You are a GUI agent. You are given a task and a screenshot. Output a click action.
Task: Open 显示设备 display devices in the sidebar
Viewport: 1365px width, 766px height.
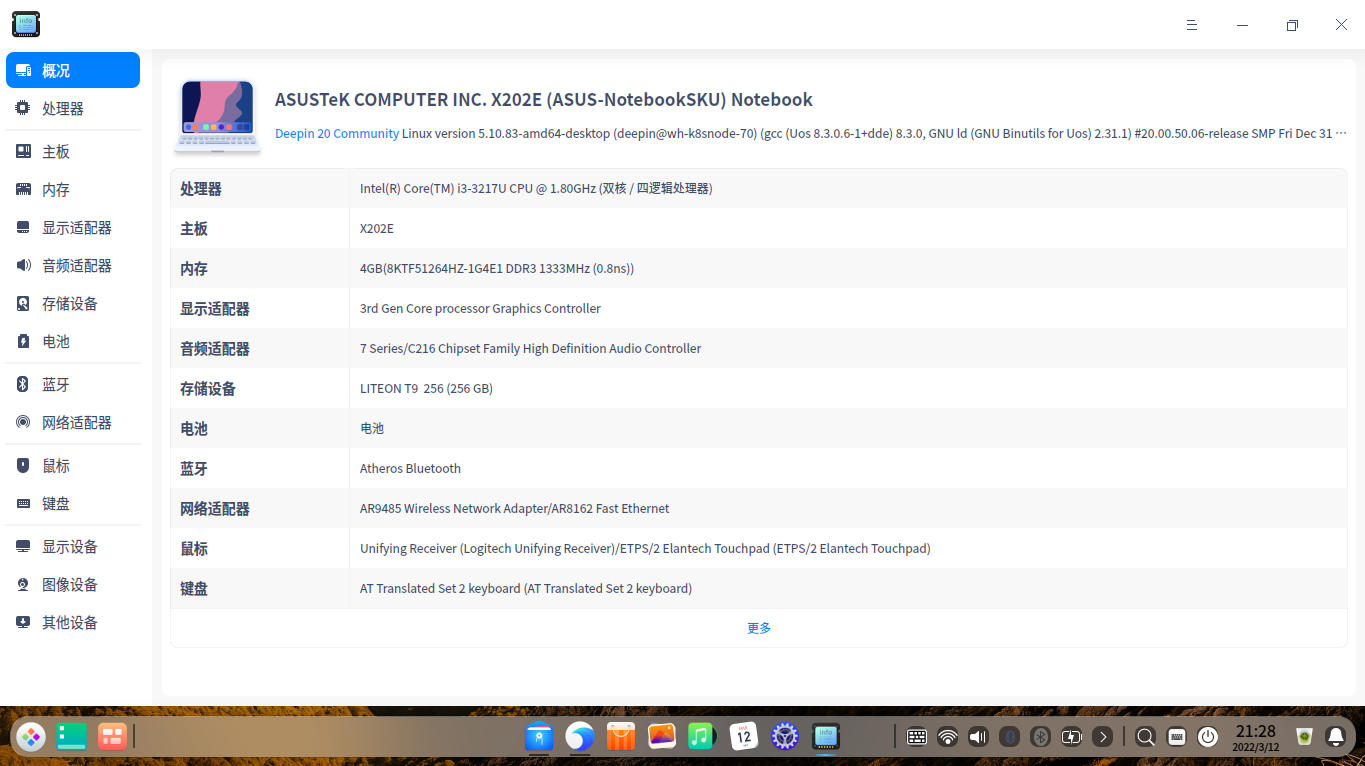pyautogui.click(x=73, y=546)
